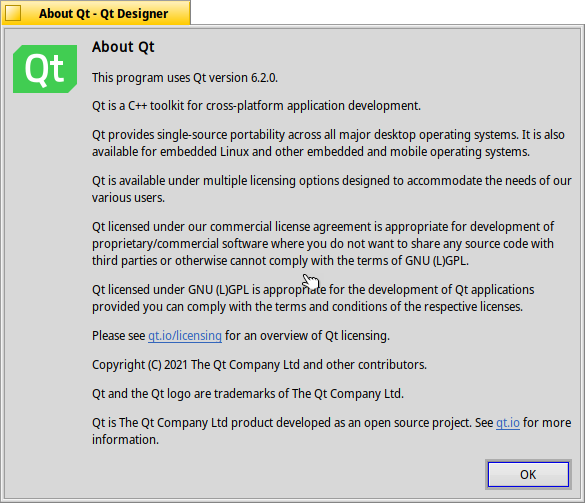The height and width of the screenshot is (503, 585).
Task: Click the green Qt logo image
Action: click(45, 69)
